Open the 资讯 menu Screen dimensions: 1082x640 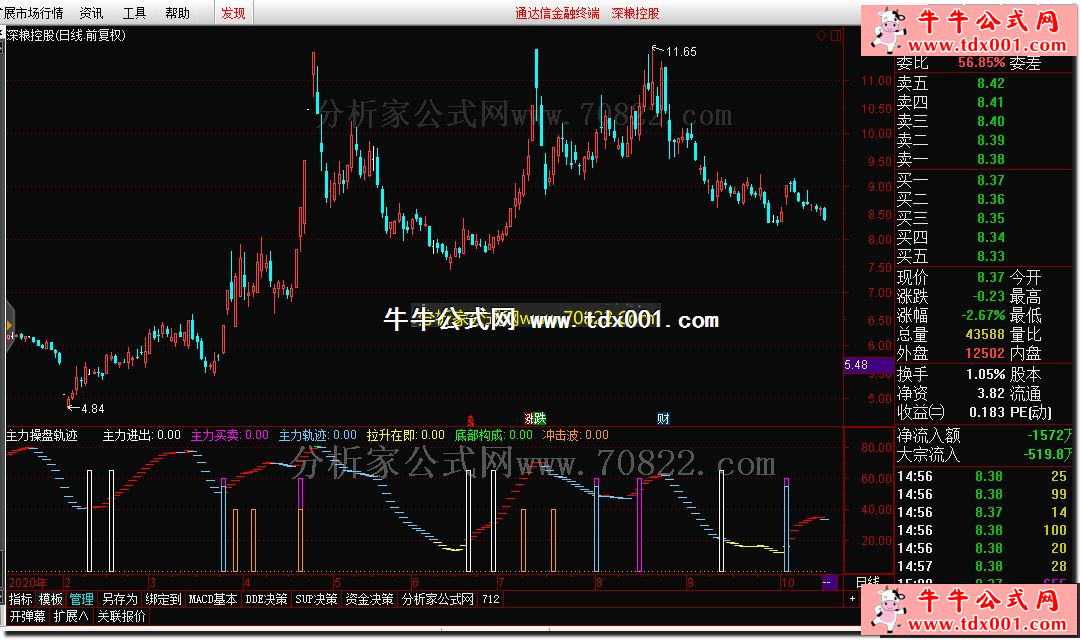tap(91, 13)
